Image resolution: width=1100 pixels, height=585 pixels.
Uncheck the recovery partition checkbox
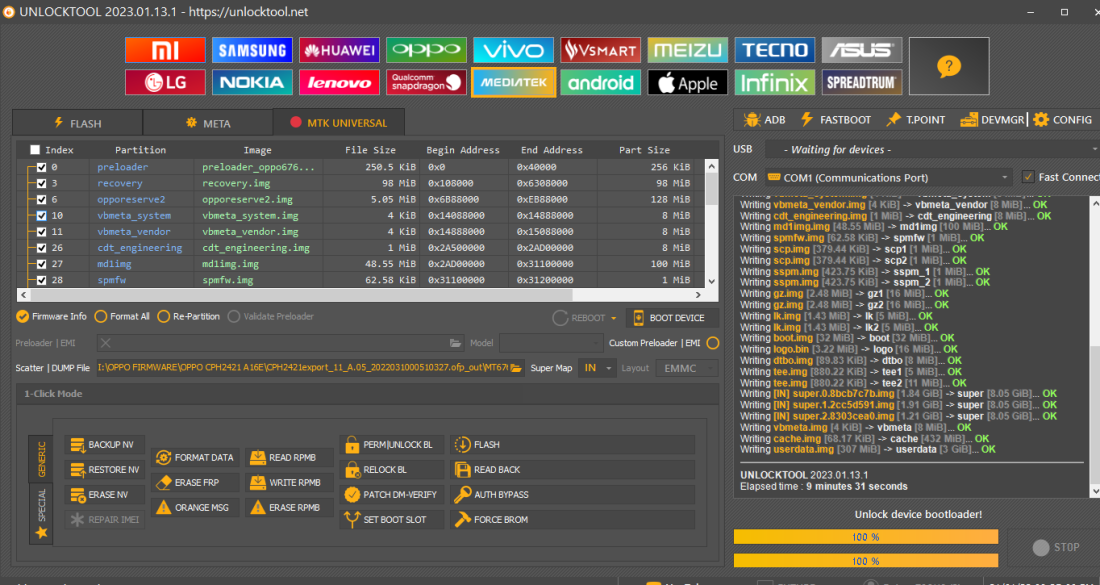41,183
